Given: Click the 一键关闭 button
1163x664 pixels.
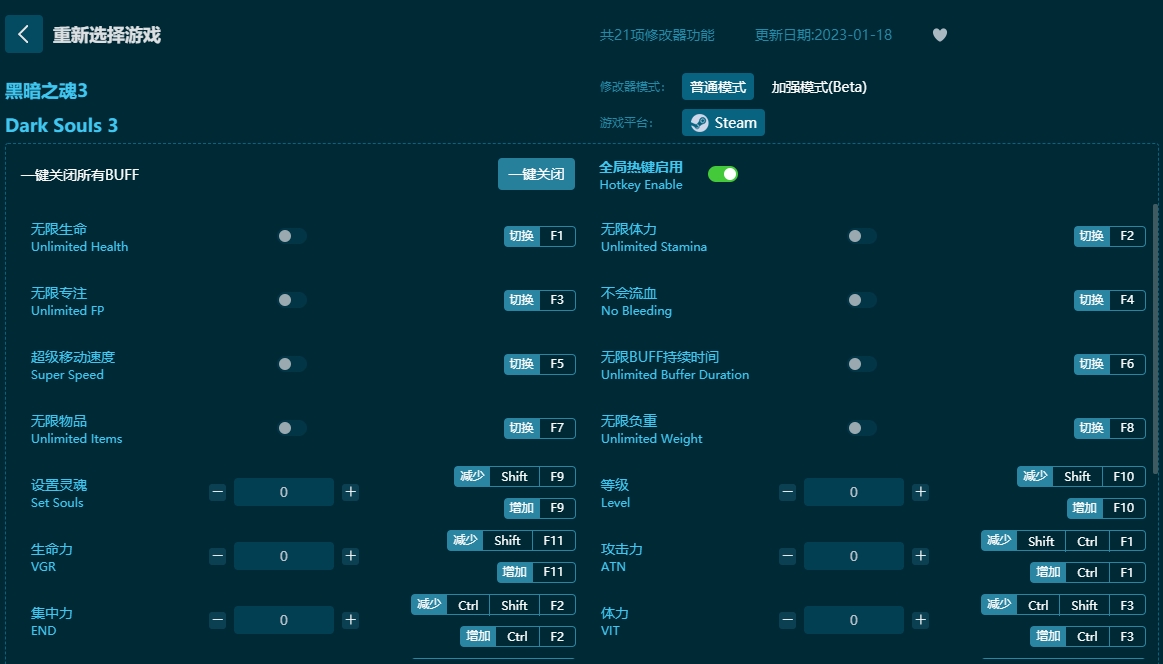Looking at the screenshot, I should pyautogui.click(x=536, y=174).
